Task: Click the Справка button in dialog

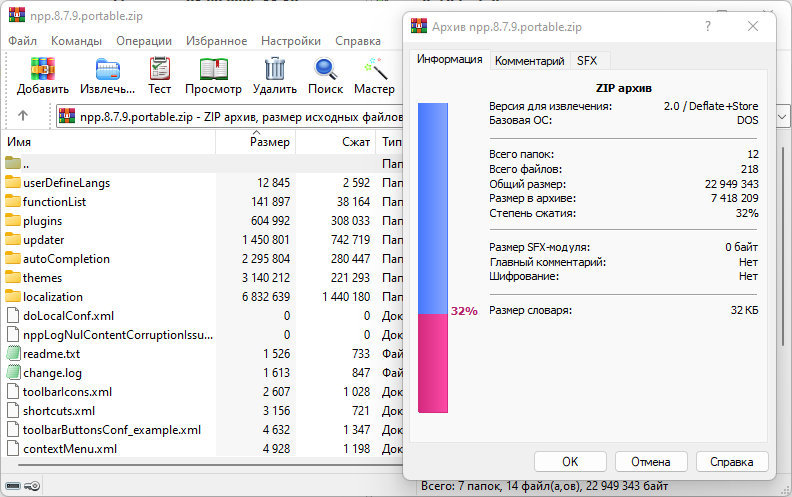Action: pos(731,461)
